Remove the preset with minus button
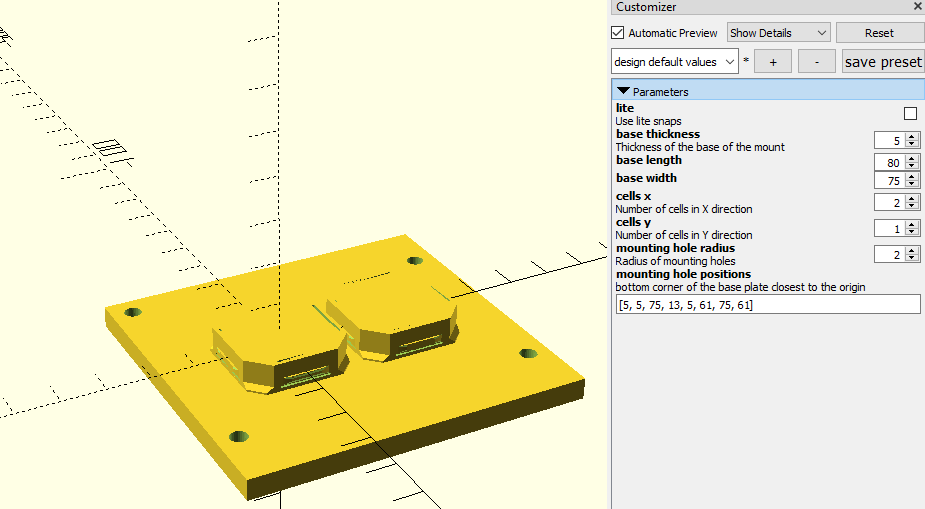Screen dimensions: 925x509 (817, 62)
